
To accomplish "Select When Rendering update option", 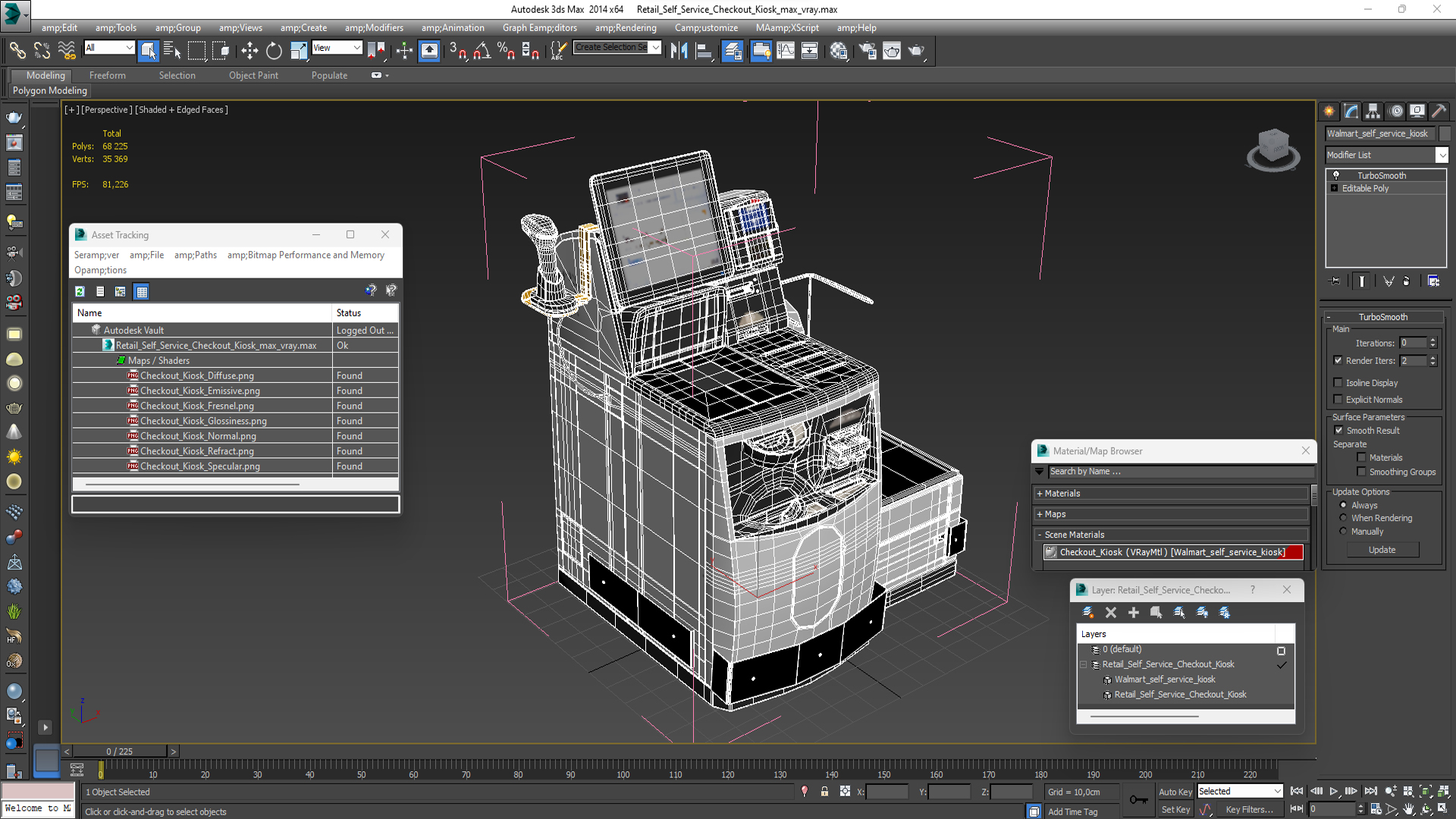I will pyautogui.click(x=1343, y=518).
